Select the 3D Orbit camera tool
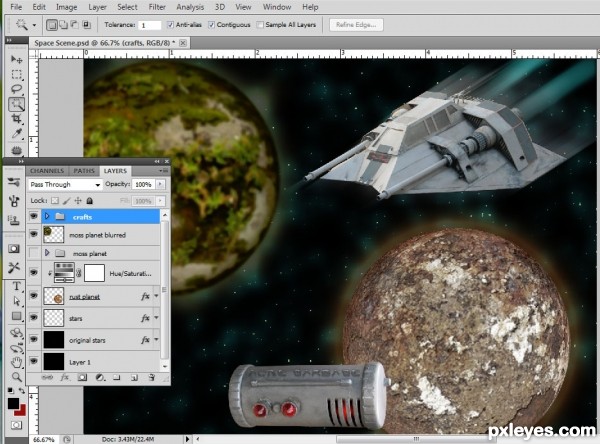This screenshot has width=600, height=444. tap(16, 348)
